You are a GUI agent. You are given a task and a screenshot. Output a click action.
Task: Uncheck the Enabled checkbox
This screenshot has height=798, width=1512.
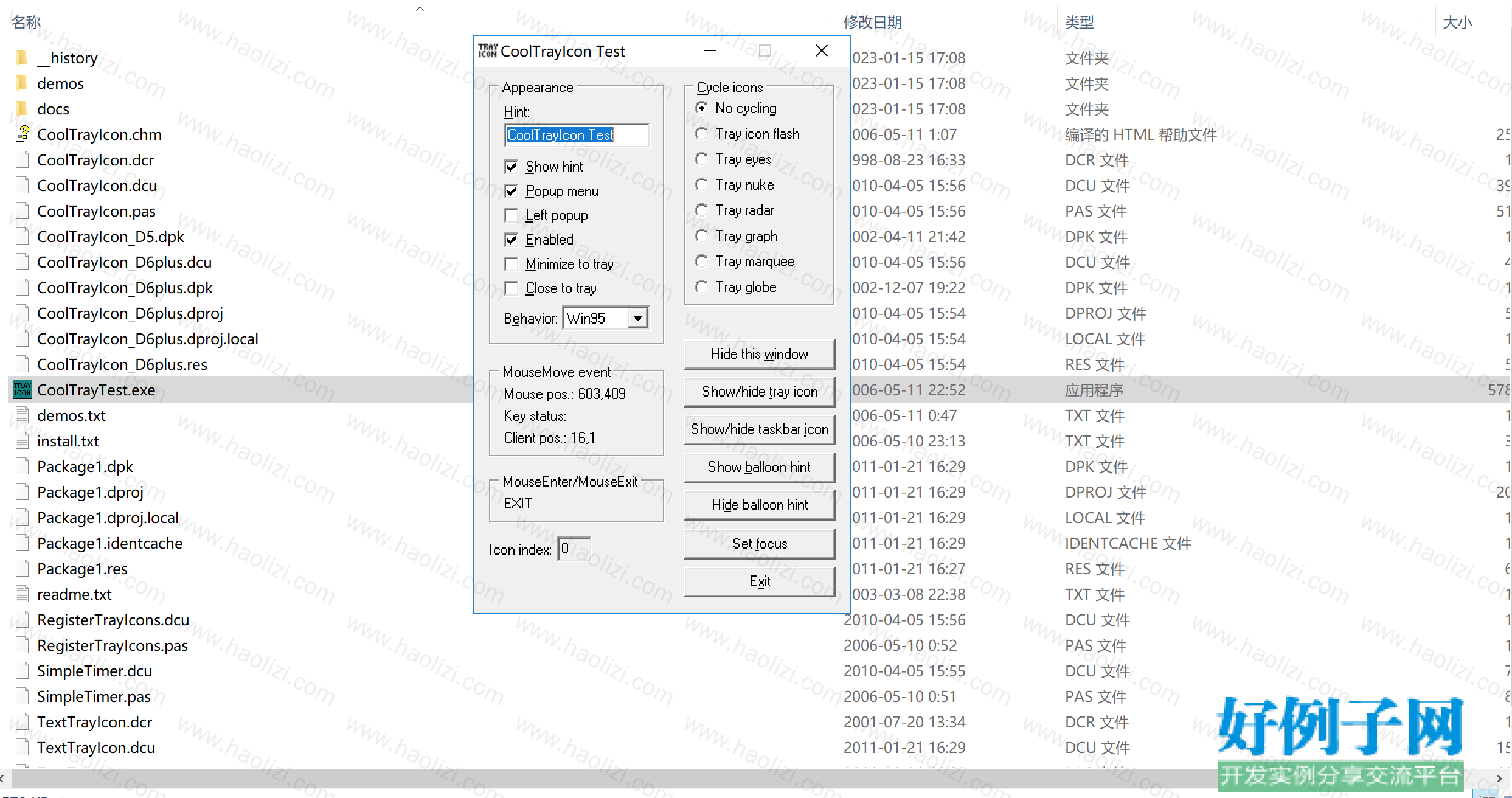pos(512,240)
